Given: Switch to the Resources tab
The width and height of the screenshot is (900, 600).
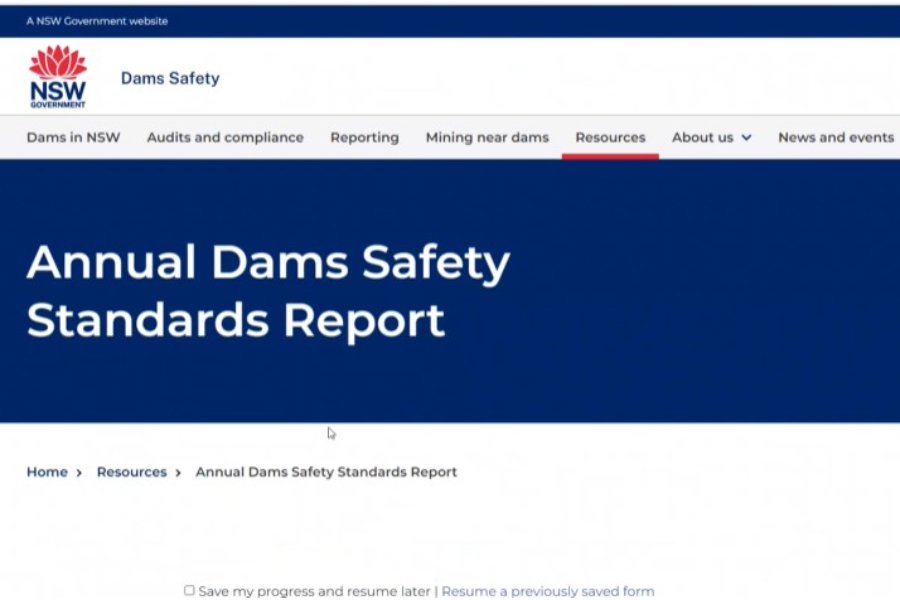Looking at the screenshot, I should tap(610, 138).
